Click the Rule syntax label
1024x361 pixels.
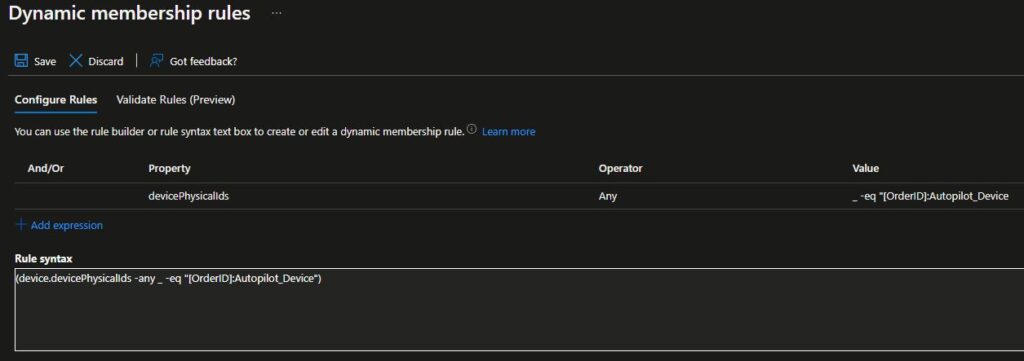(x=43, y=259)
